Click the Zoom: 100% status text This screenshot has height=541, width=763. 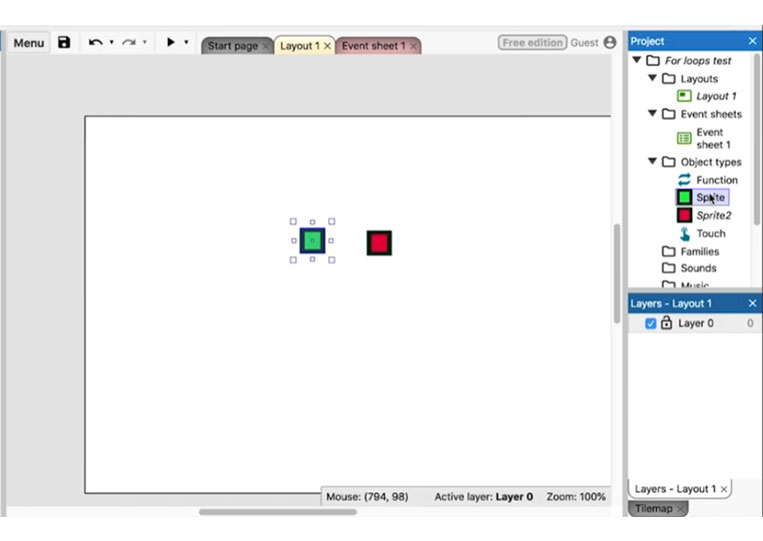pyautogui.click(x=576, y=497)
